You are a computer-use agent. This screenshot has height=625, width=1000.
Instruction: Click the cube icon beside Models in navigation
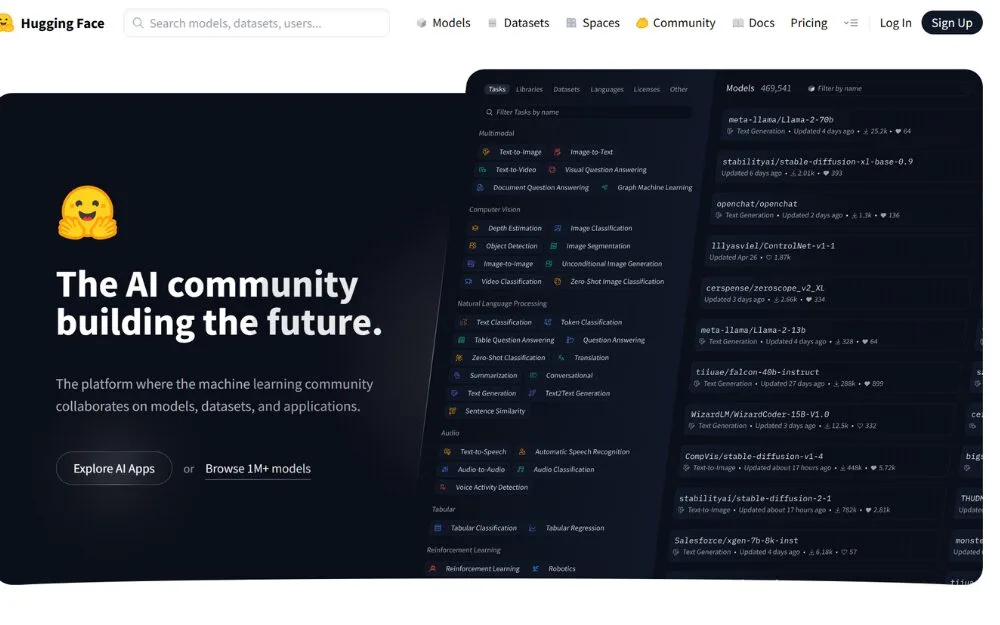pyautogui.click(x=421, y=23)
